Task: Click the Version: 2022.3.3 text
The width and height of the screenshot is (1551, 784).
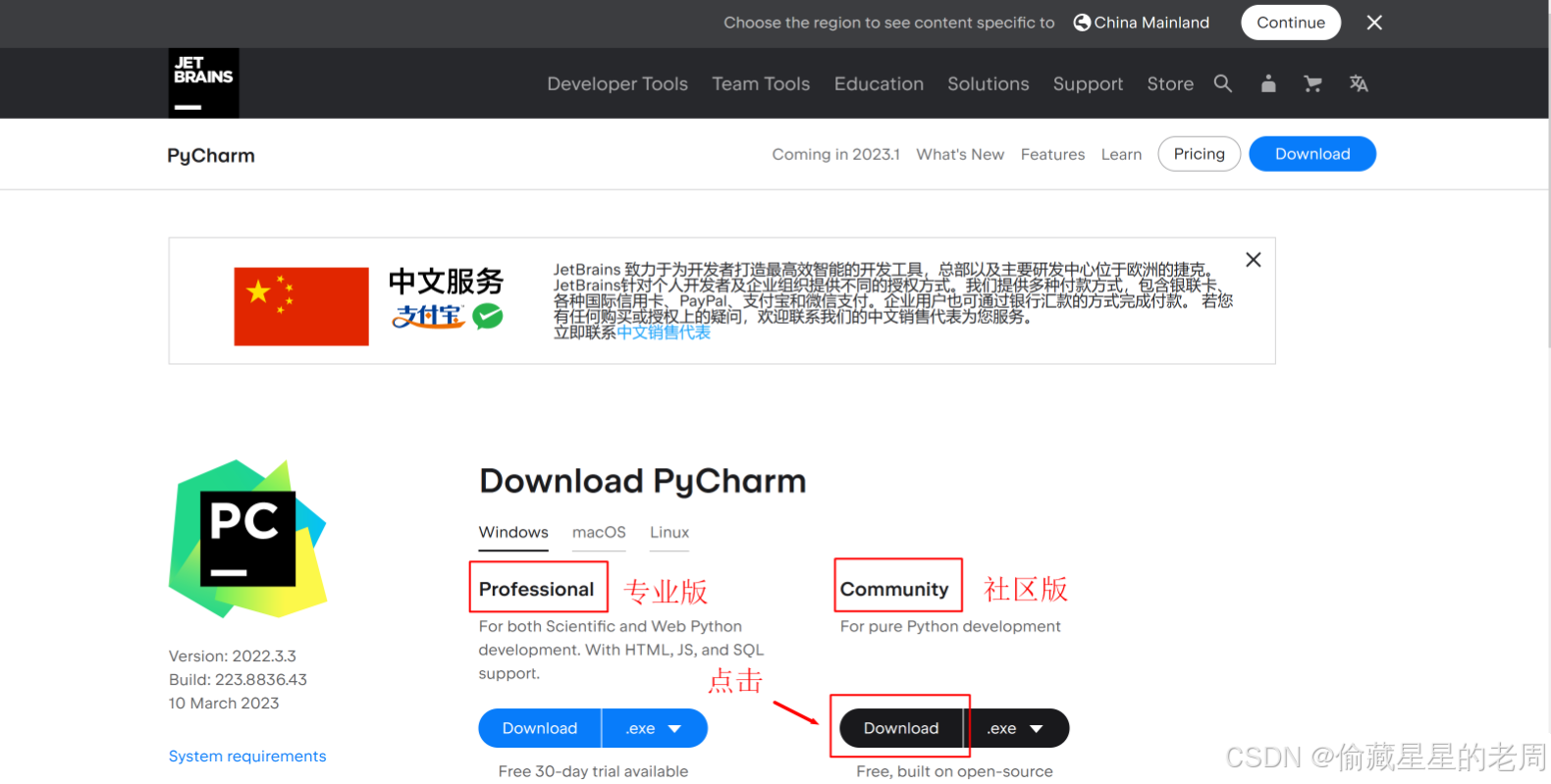Action: click(233, 656)
